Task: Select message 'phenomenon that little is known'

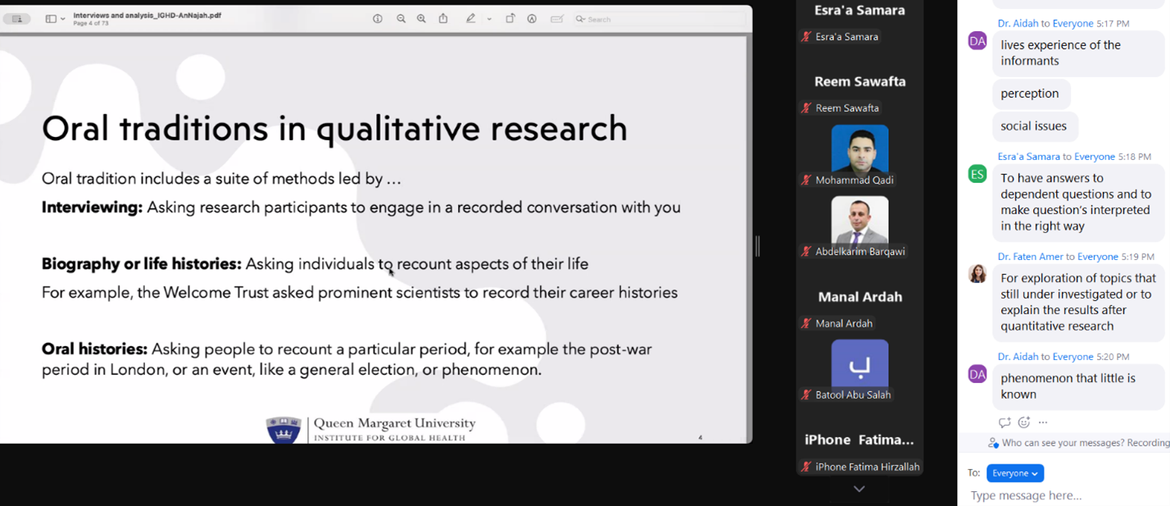Action: pos(1077,386)
